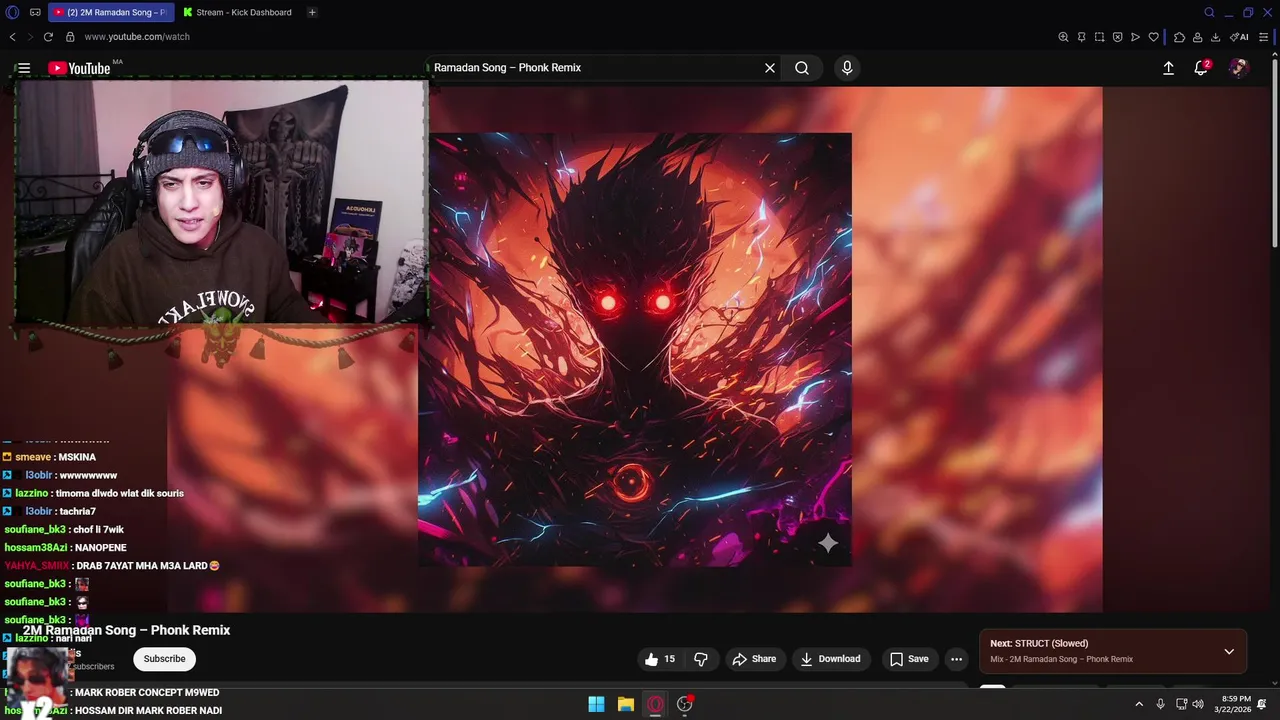
Task: Open the notification center bell on the taskbar
Action: (1262, 704)
